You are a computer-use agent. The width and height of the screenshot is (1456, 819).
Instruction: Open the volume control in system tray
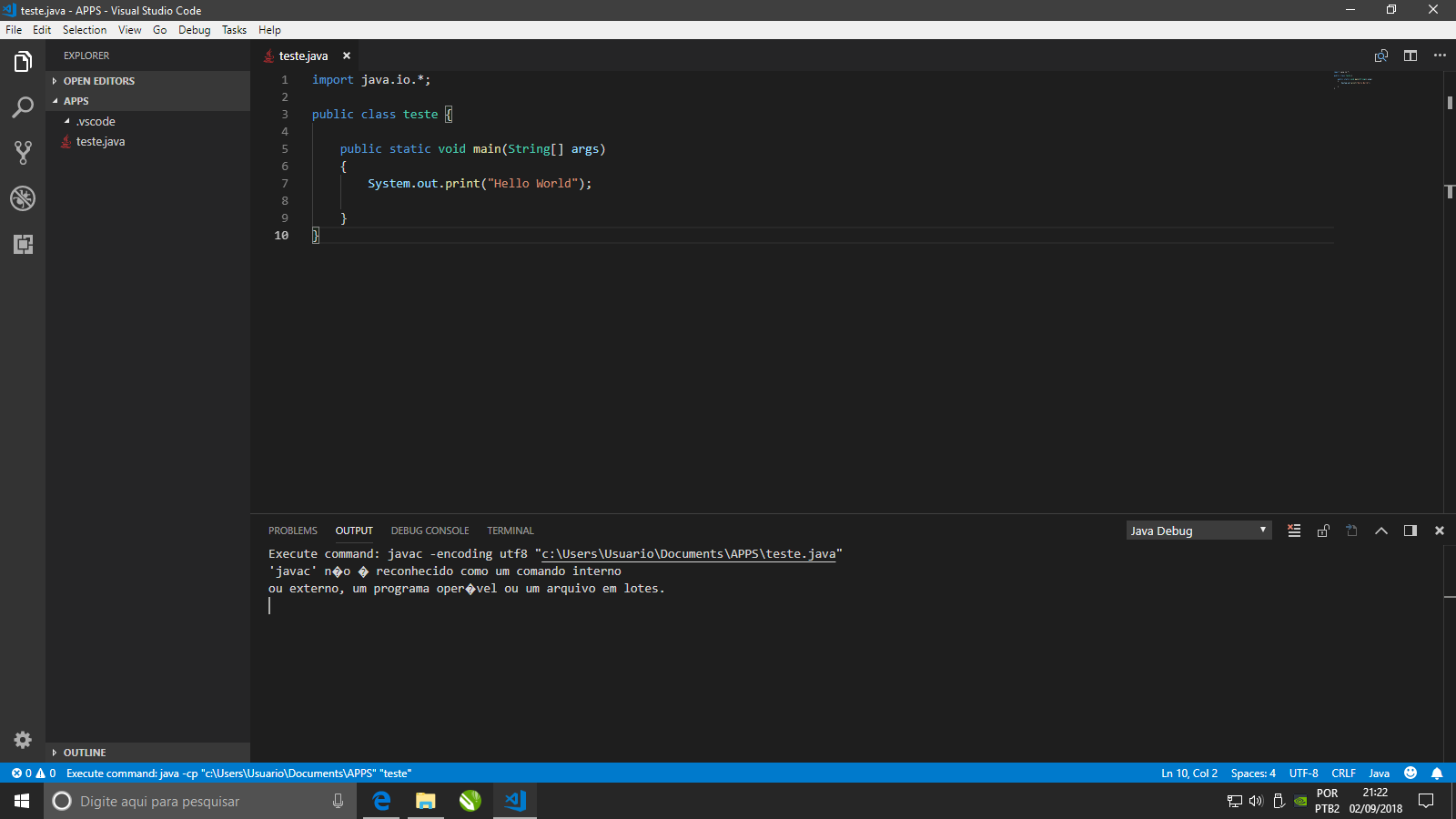[1256, 801]
